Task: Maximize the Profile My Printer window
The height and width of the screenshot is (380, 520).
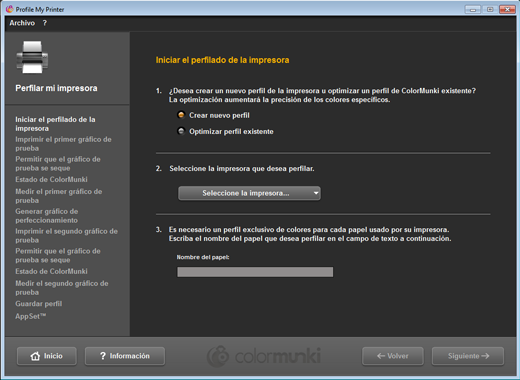Action: coord(490,9)
